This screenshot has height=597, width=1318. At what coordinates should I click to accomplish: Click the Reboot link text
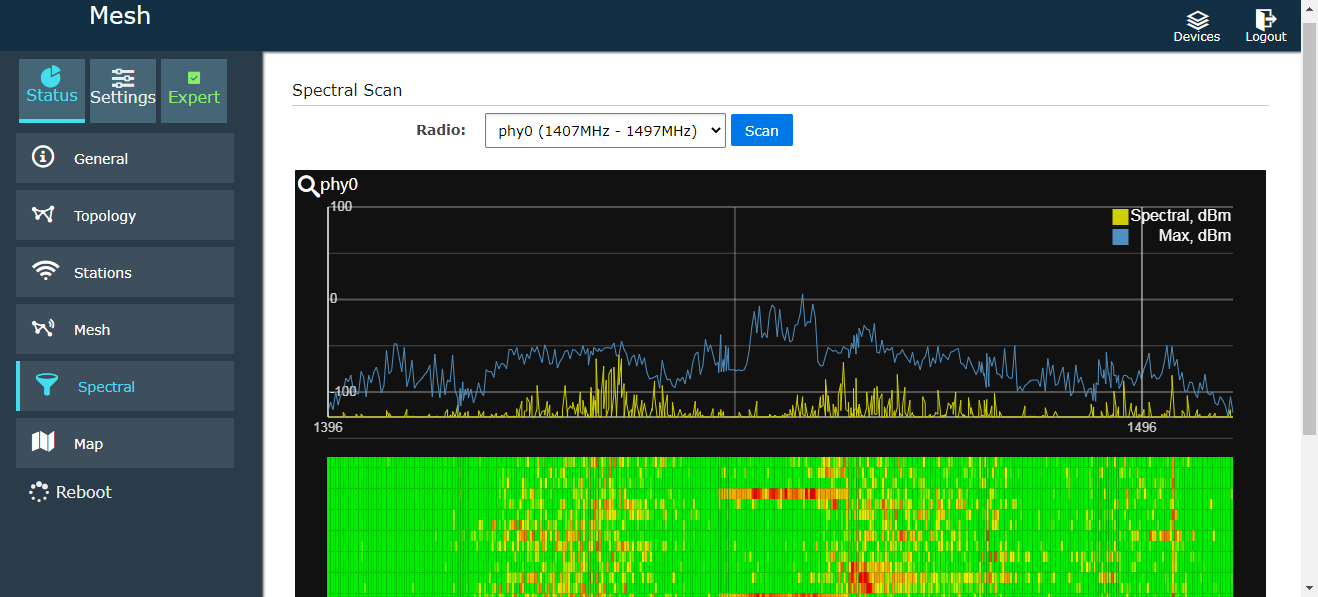[84, 492]
